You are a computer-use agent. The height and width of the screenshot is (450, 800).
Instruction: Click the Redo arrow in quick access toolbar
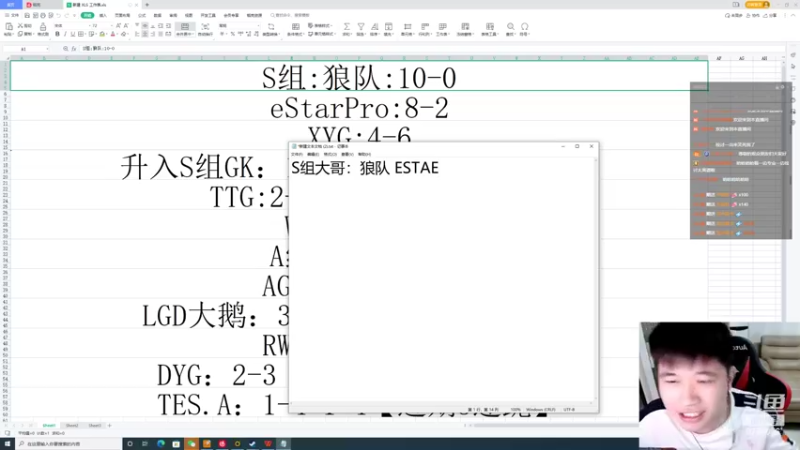[67, 15]
